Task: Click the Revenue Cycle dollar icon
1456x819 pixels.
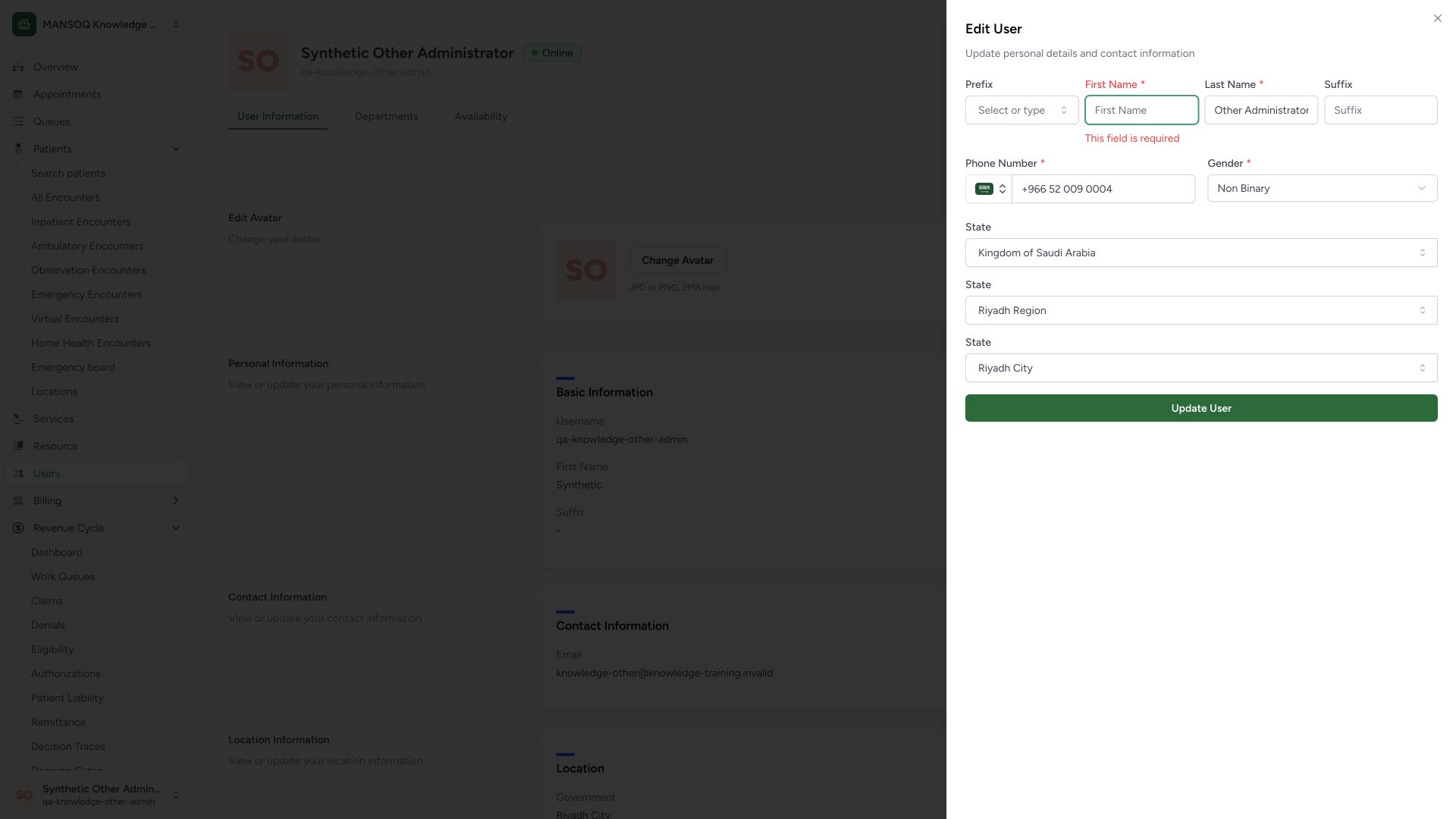Action: (x=18, y=528)
